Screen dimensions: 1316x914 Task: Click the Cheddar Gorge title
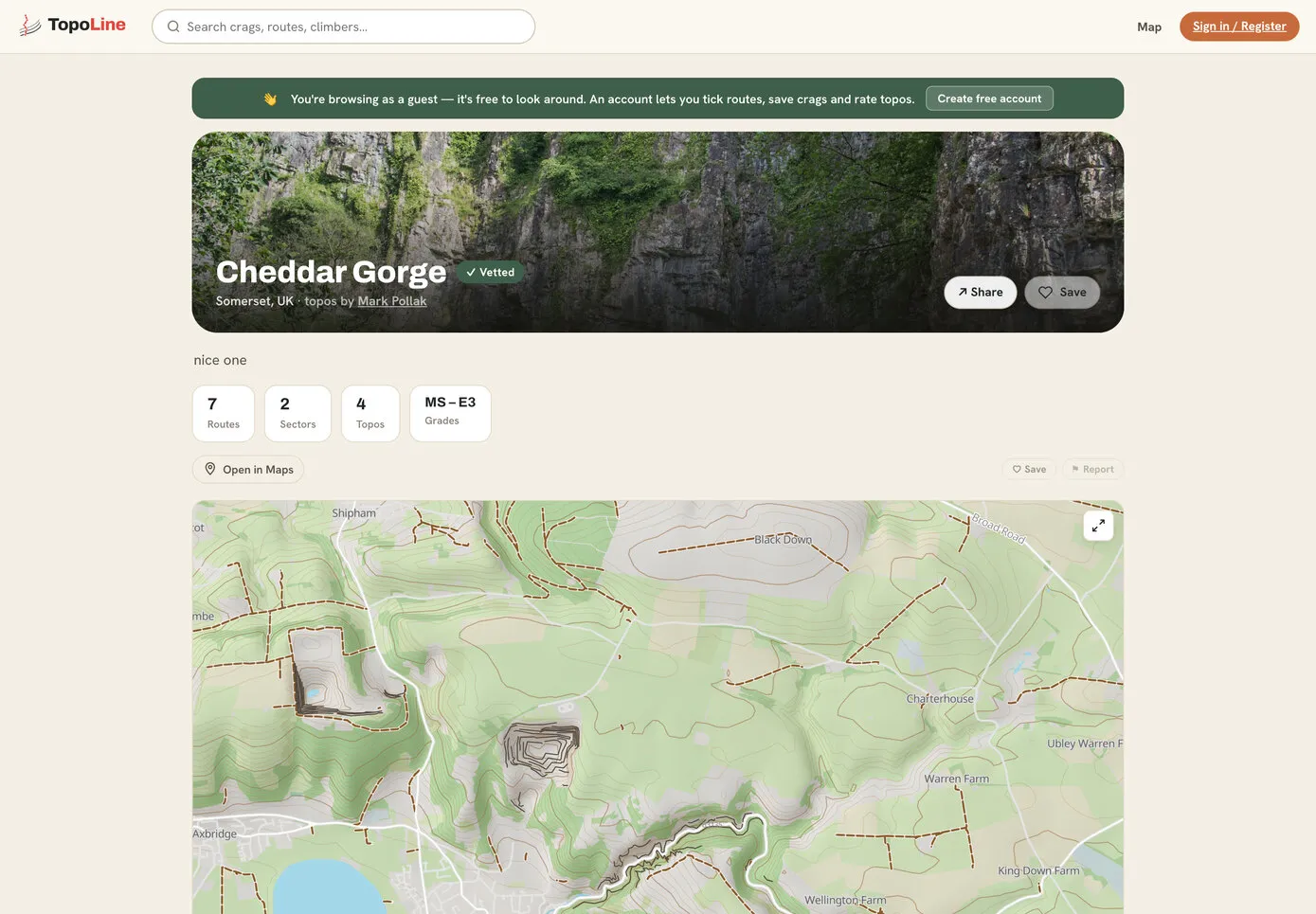(331, 272)
